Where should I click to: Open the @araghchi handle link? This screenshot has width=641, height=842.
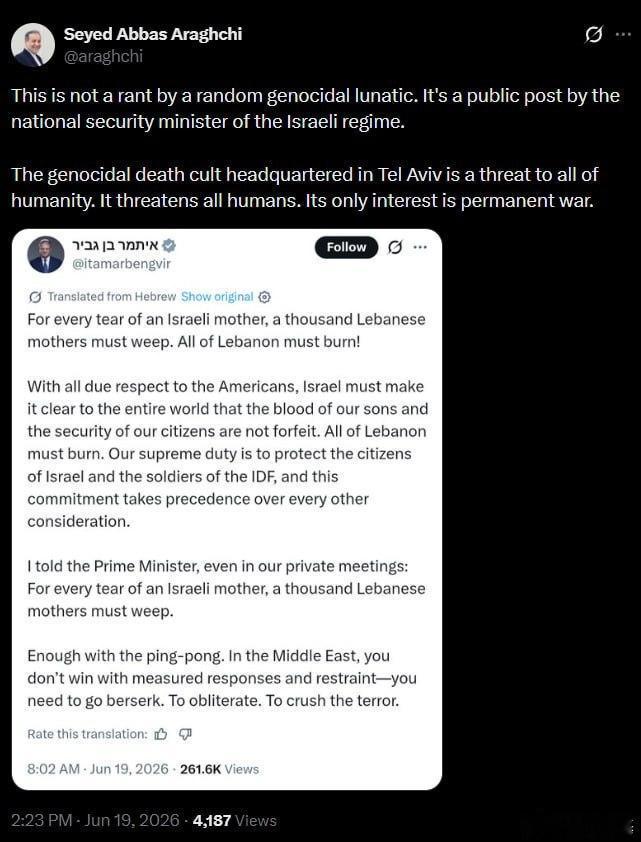point(103,56)
